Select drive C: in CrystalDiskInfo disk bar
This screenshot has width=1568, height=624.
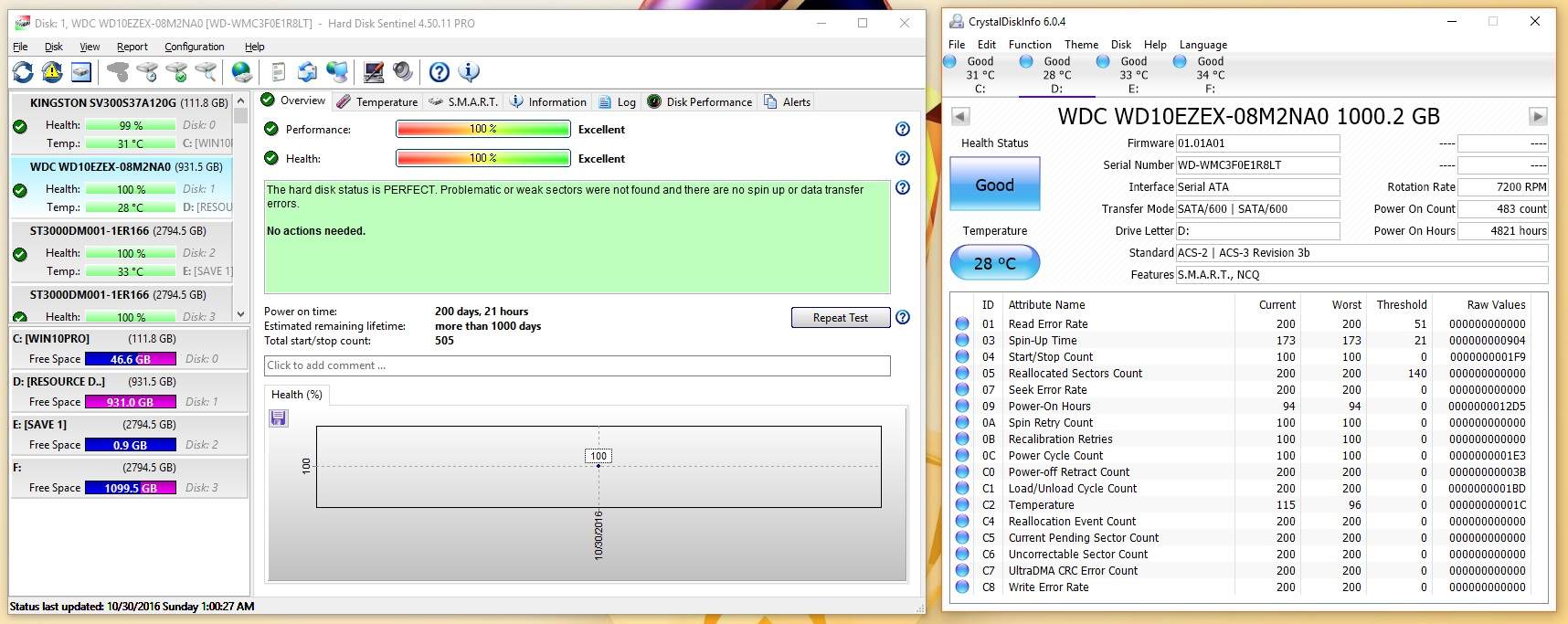point(980,75)
